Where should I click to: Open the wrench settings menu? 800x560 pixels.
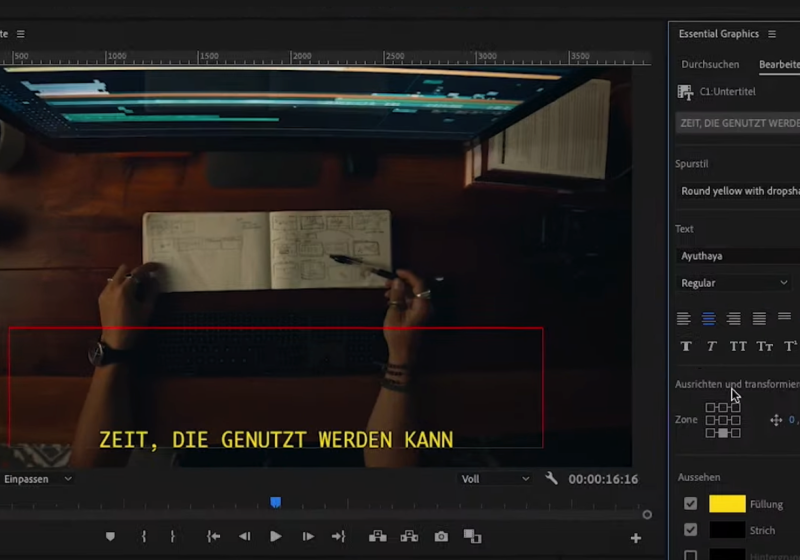[552, 478]
